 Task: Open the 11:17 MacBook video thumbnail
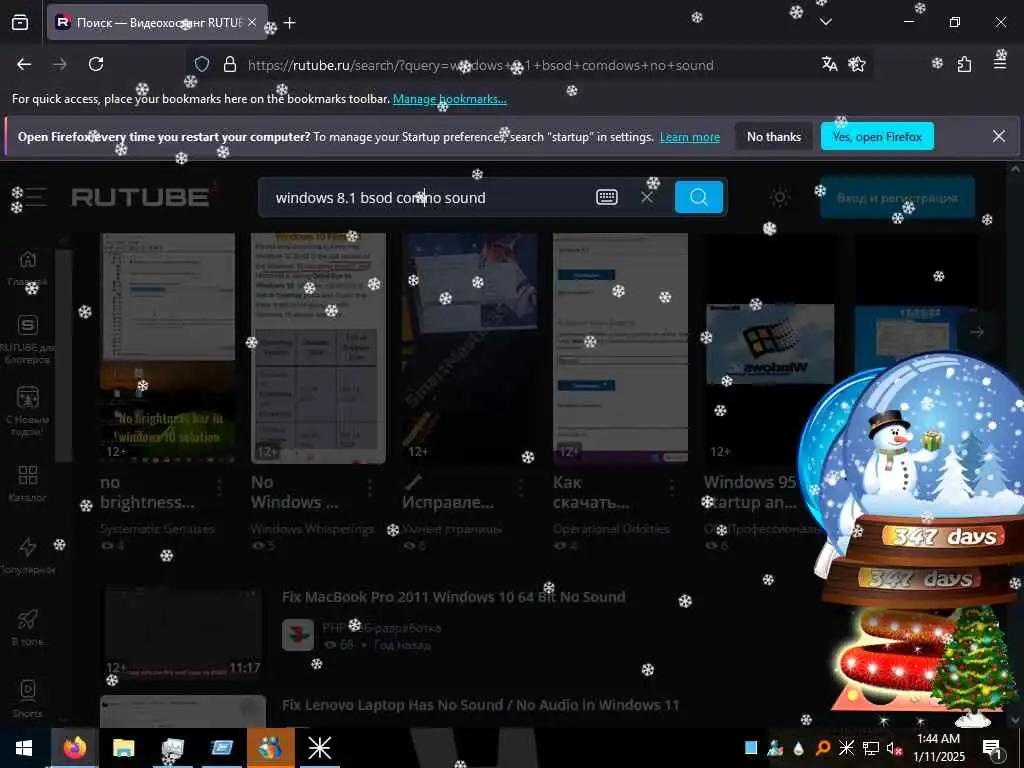click(x=184, y=633)
